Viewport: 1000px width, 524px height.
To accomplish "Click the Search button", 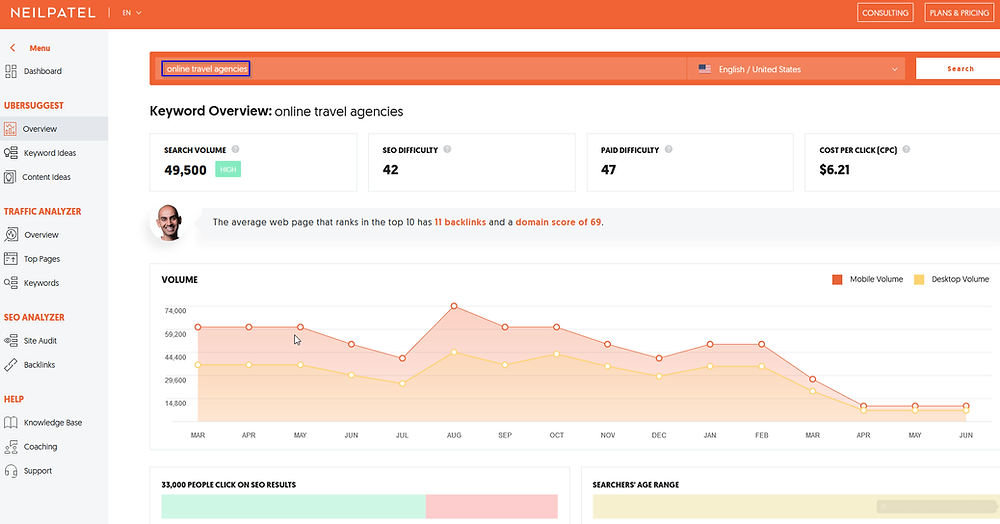I will (x=959, y=69).
